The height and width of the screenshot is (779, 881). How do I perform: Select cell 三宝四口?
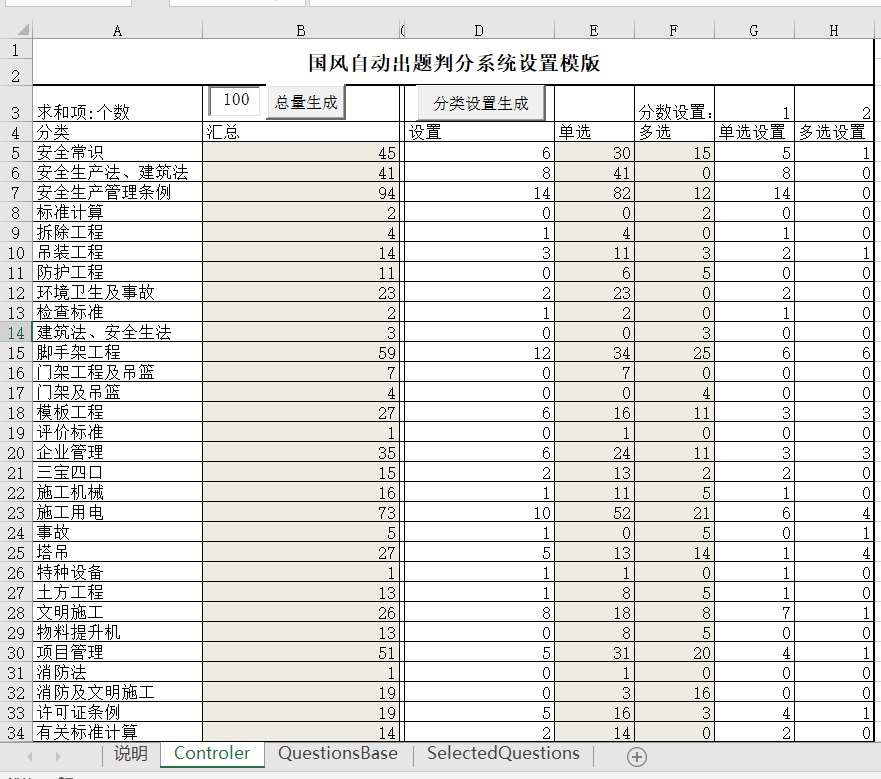pos(117,472)
